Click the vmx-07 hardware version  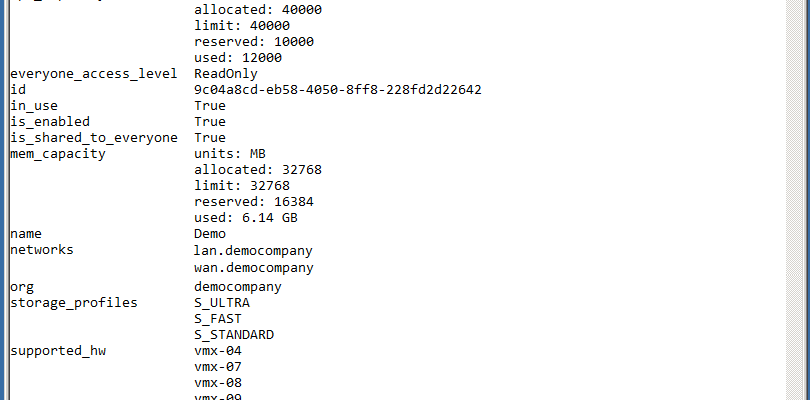(218, 367)
